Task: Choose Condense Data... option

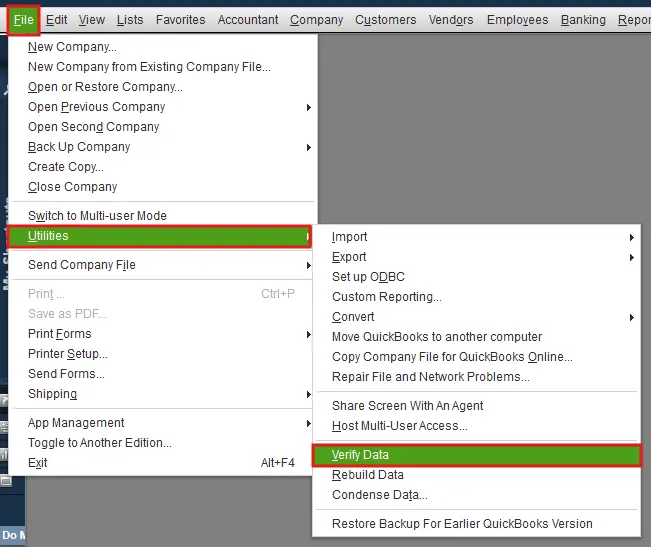Action: [477, 495]
